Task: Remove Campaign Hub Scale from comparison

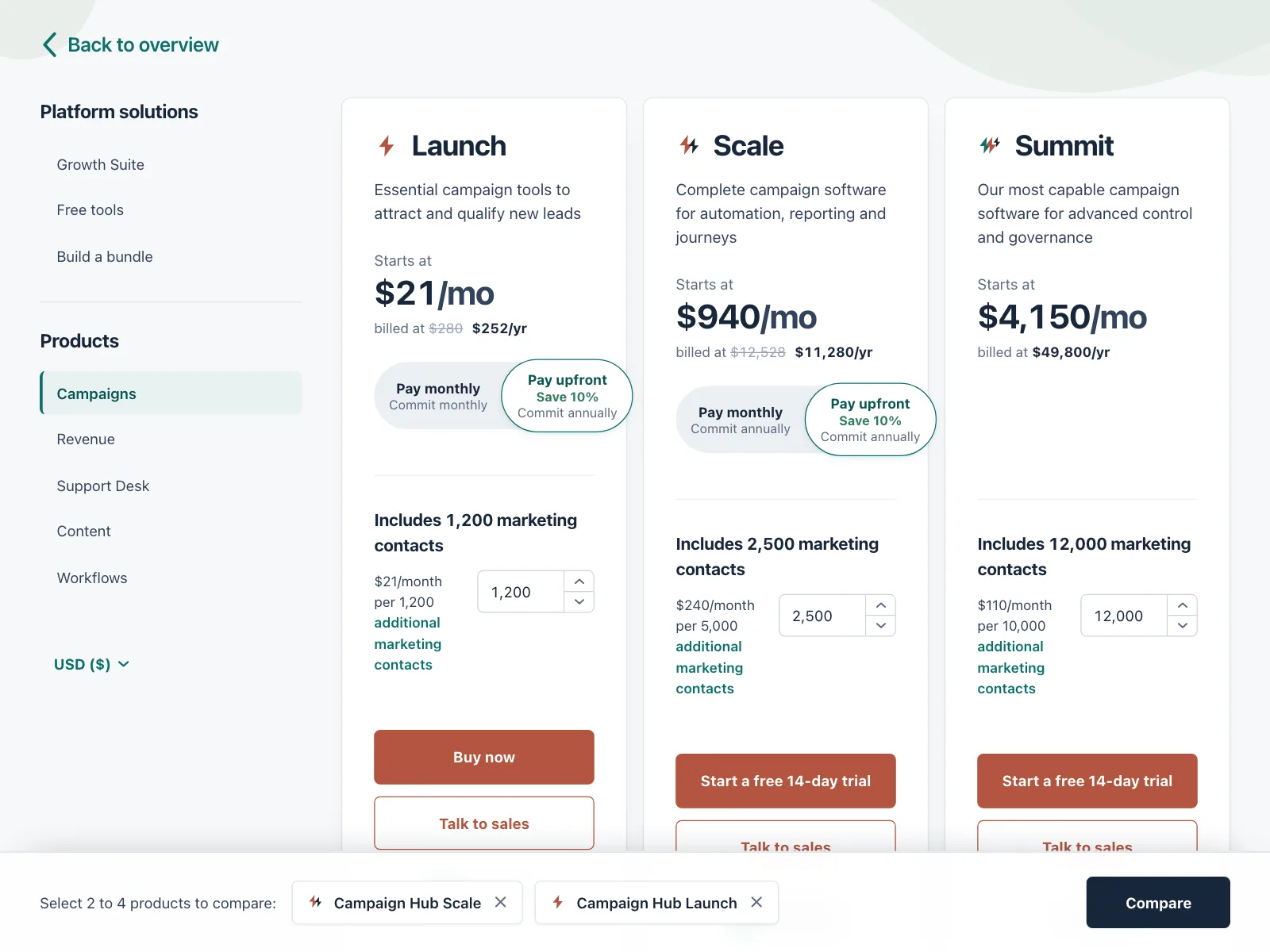Action: click(501, 902)
